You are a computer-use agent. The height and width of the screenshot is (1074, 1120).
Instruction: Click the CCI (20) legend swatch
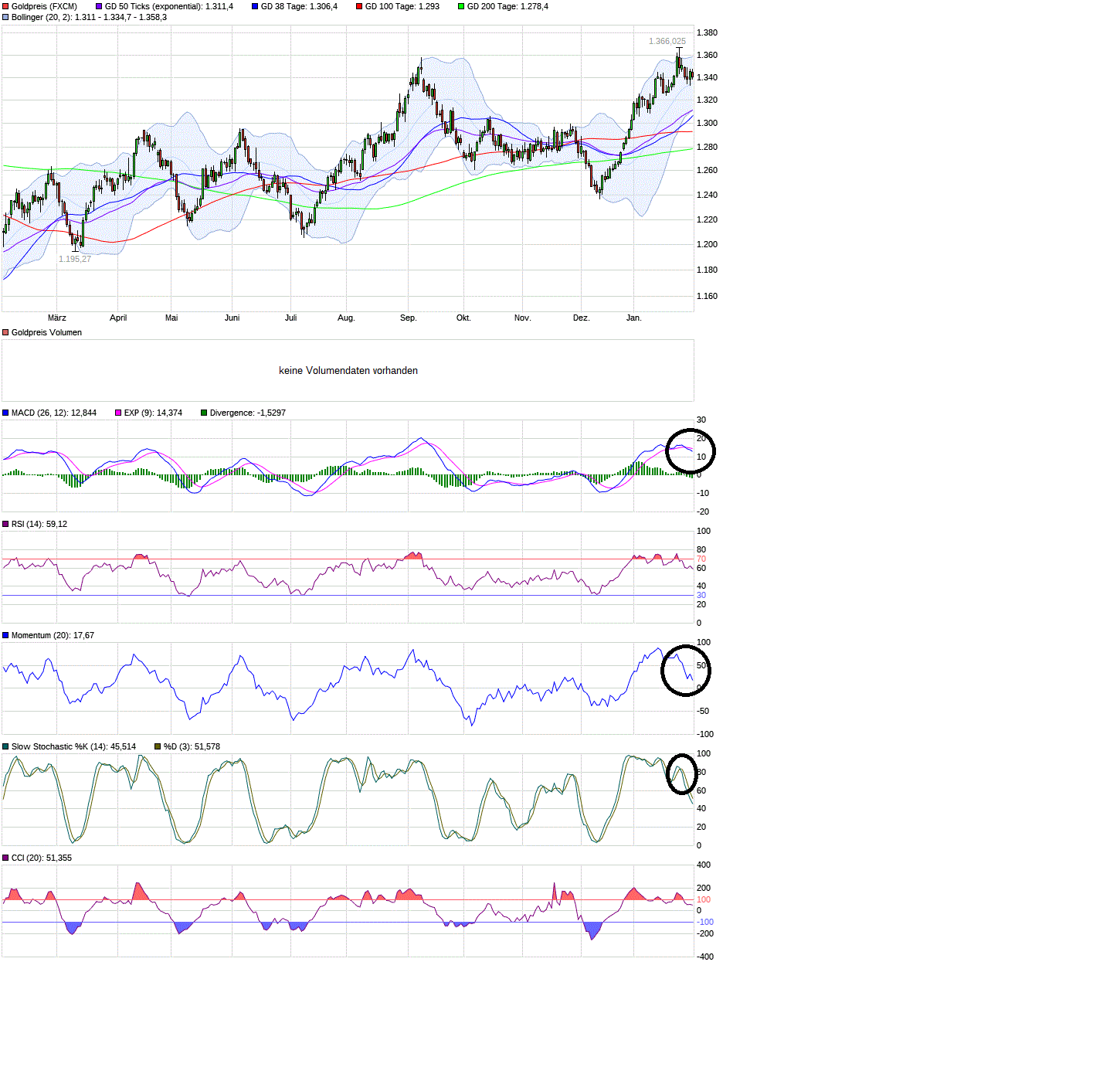click(x=5, y=858)
